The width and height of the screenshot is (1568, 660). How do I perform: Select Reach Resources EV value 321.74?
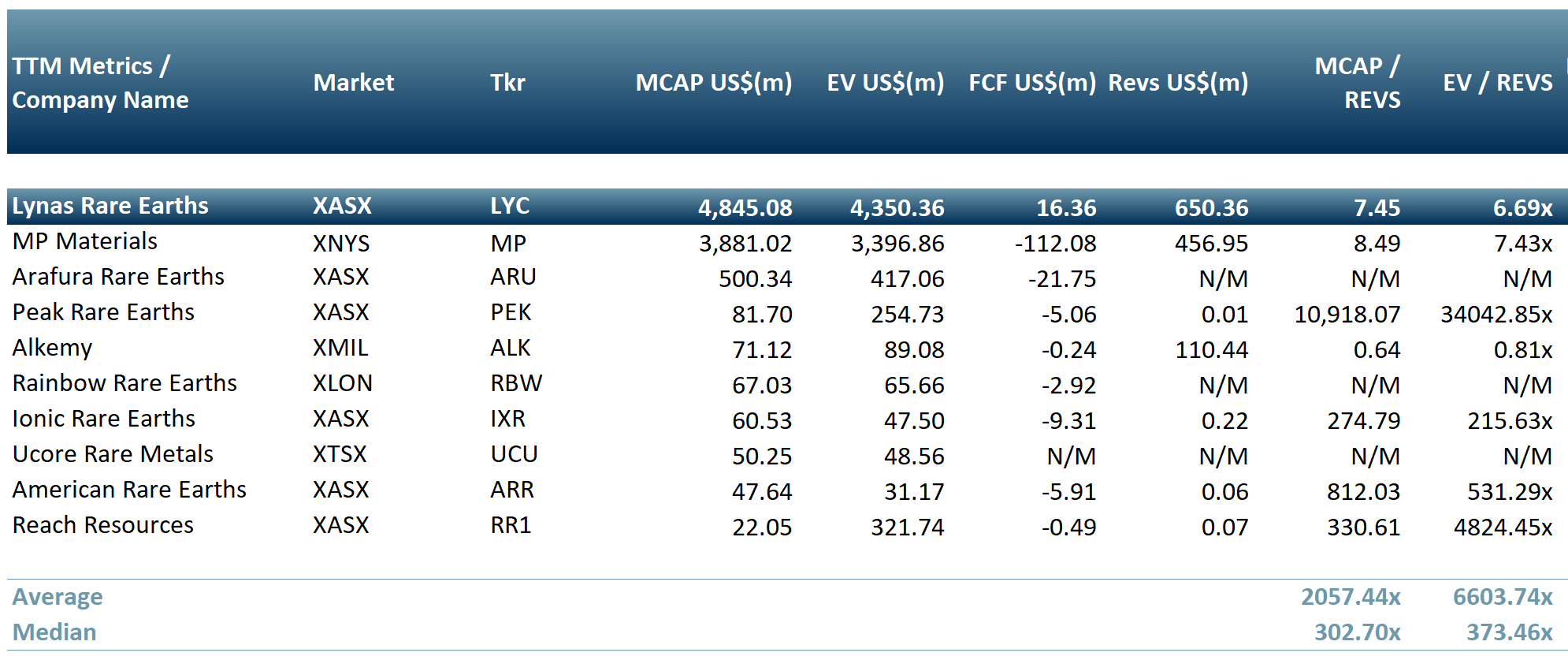point(907,527)
